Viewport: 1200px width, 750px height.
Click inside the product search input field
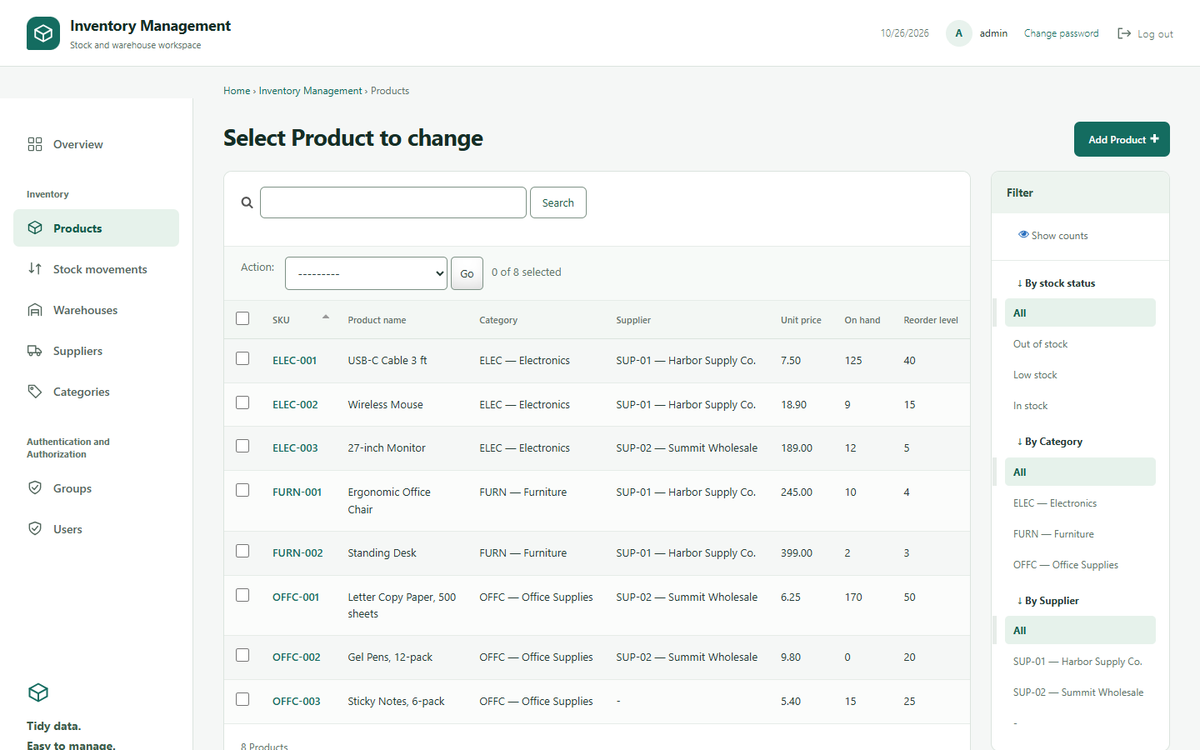point(393,202)
